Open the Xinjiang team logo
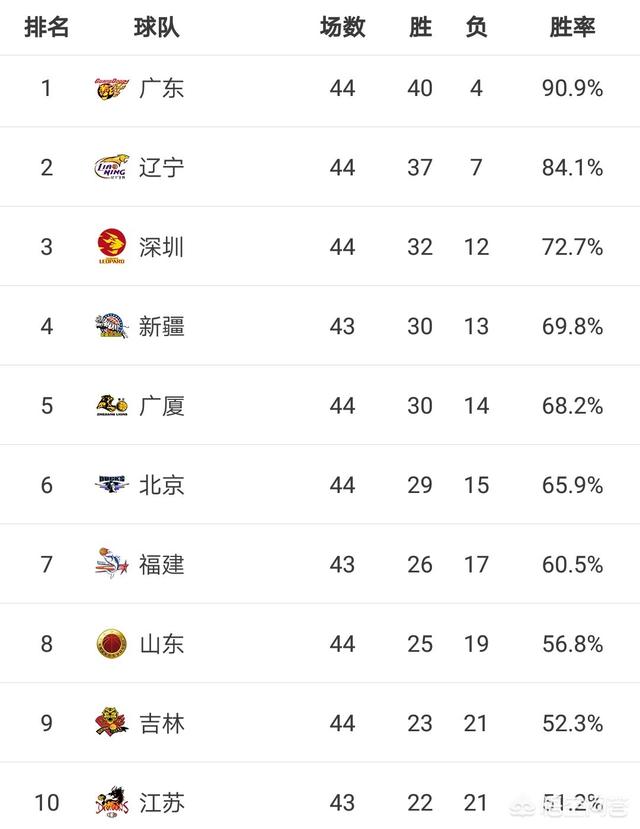This screenshot has height=829, width=640. tap(112, 326)
